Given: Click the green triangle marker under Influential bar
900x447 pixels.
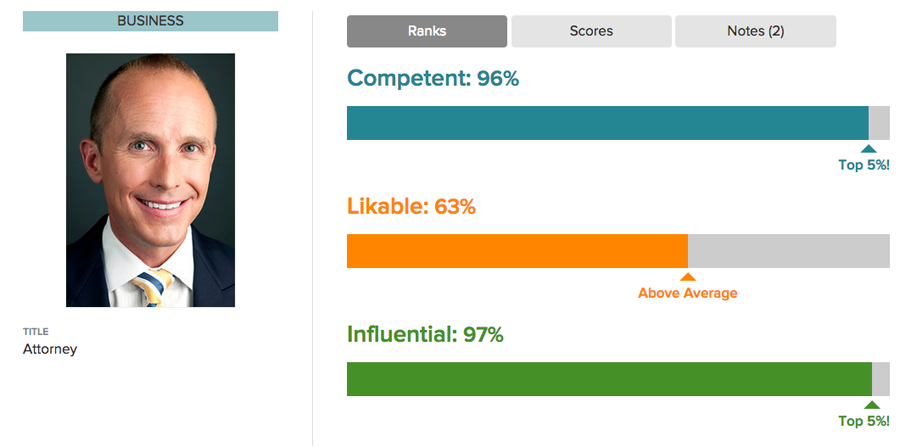Looking at the screenshot, I should (872, 405).
